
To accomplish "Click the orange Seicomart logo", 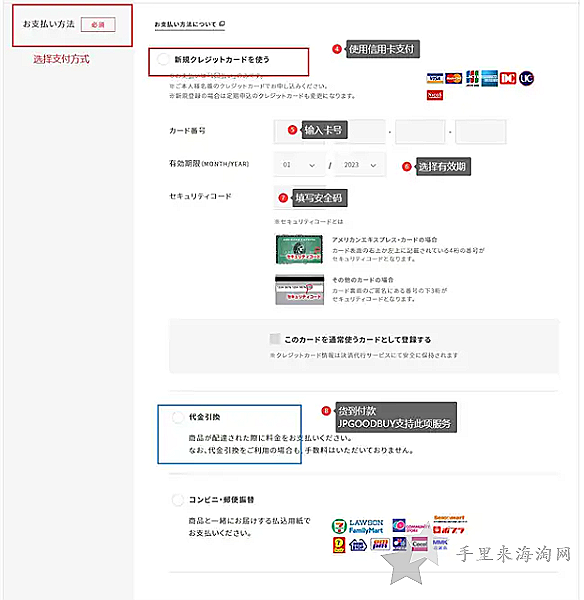I will pyautogui.click(x=450, y=519).
